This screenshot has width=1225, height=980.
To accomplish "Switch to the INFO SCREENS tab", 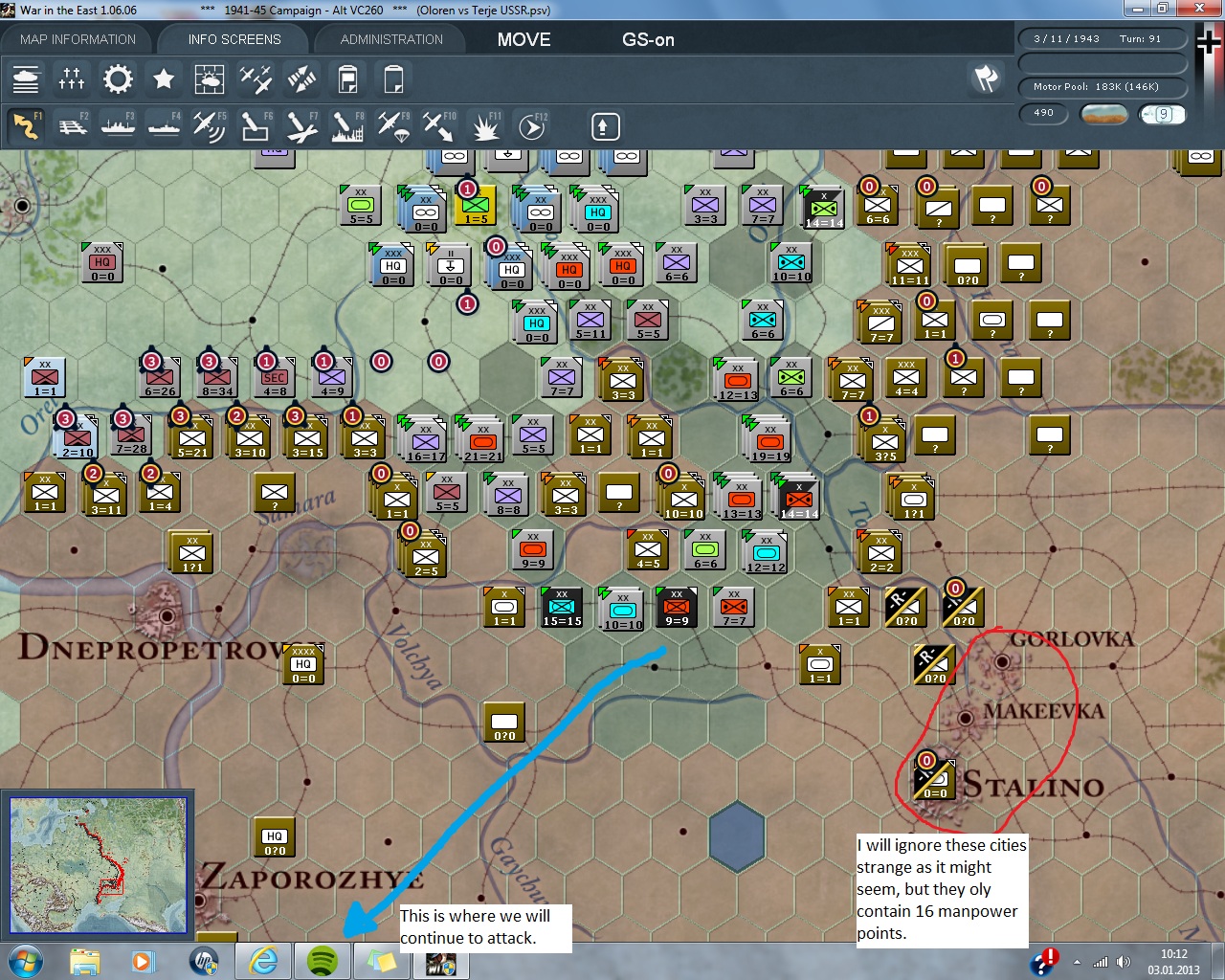I will pyautogui.click(x=234, y=39).
